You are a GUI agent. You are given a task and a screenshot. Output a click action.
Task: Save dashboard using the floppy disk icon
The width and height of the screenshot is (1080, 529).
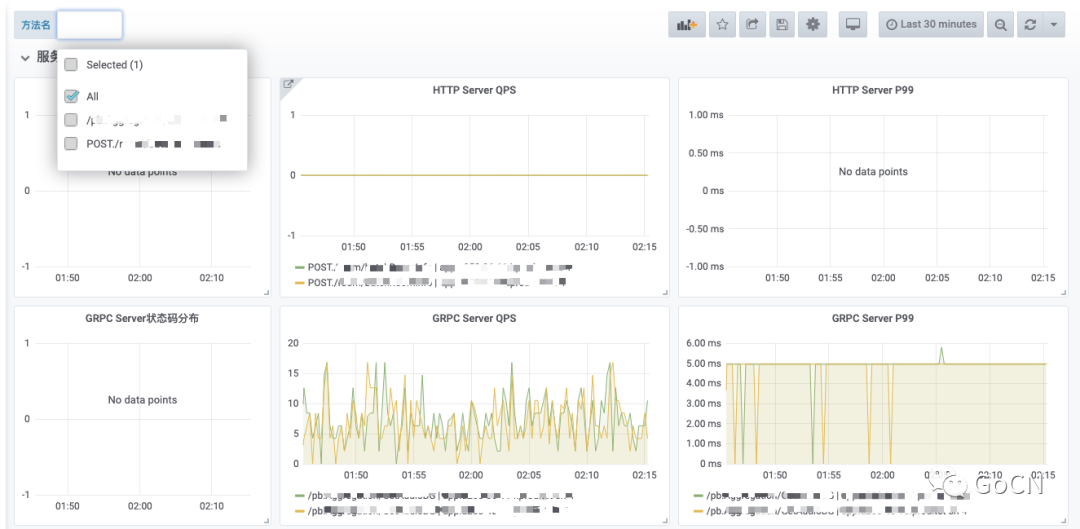[x=782, y=25]
